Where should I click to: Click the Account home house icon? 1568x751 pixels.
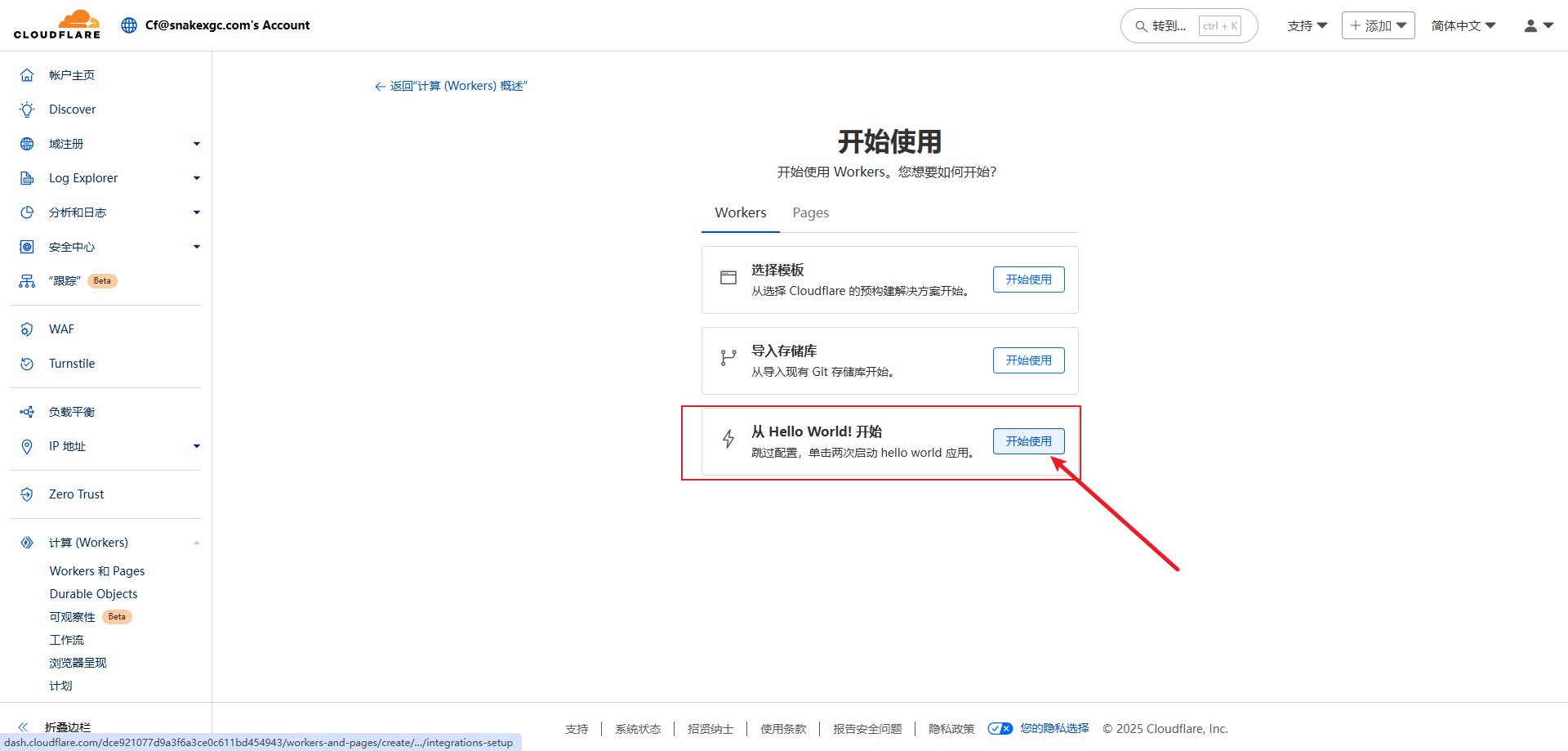click(27, 75)
